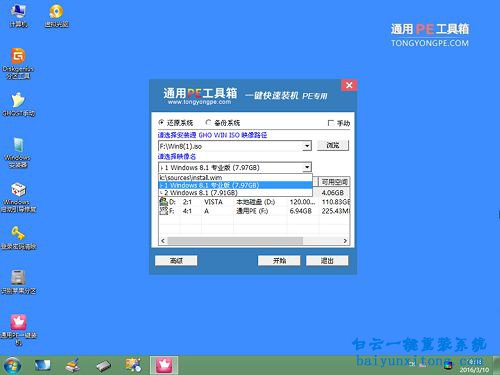Click the yellow picture icon on the taskbar
Image resolution: width=500 pixels, height=375 pixels.
point(133,365)
